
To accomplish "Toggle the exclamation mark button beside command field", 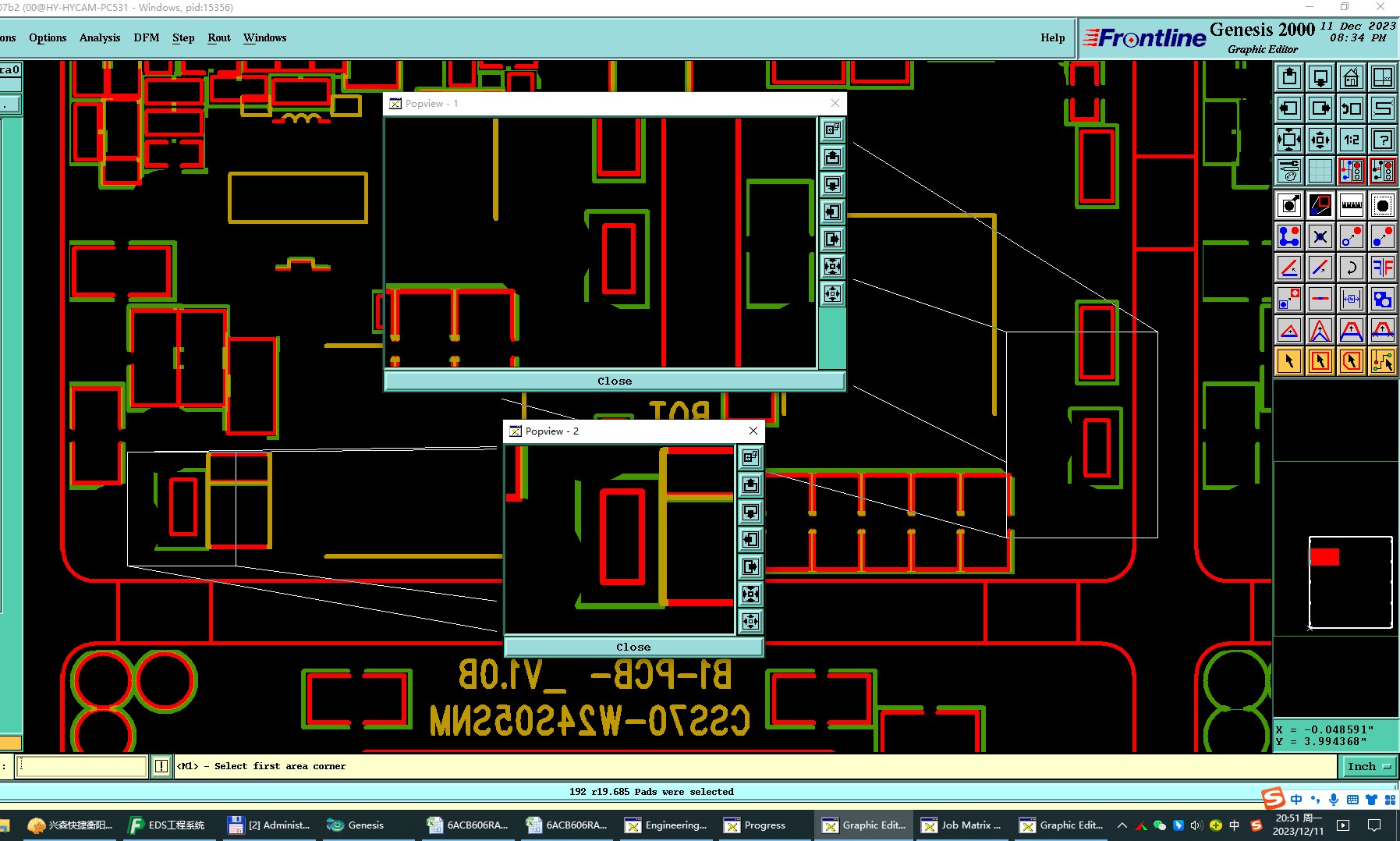I will [x=161, y=766].
